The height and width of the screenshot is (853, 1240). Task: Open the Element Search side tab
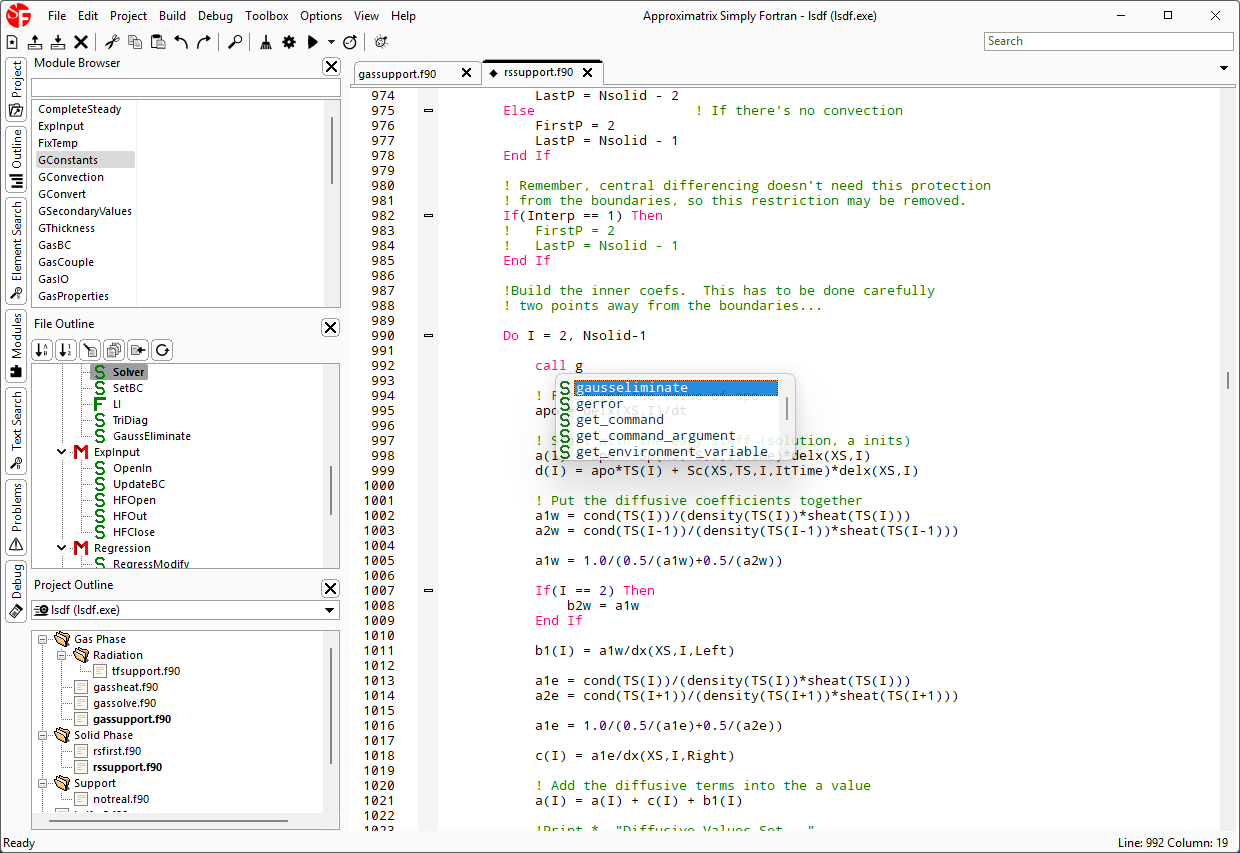tap(16, 251)
